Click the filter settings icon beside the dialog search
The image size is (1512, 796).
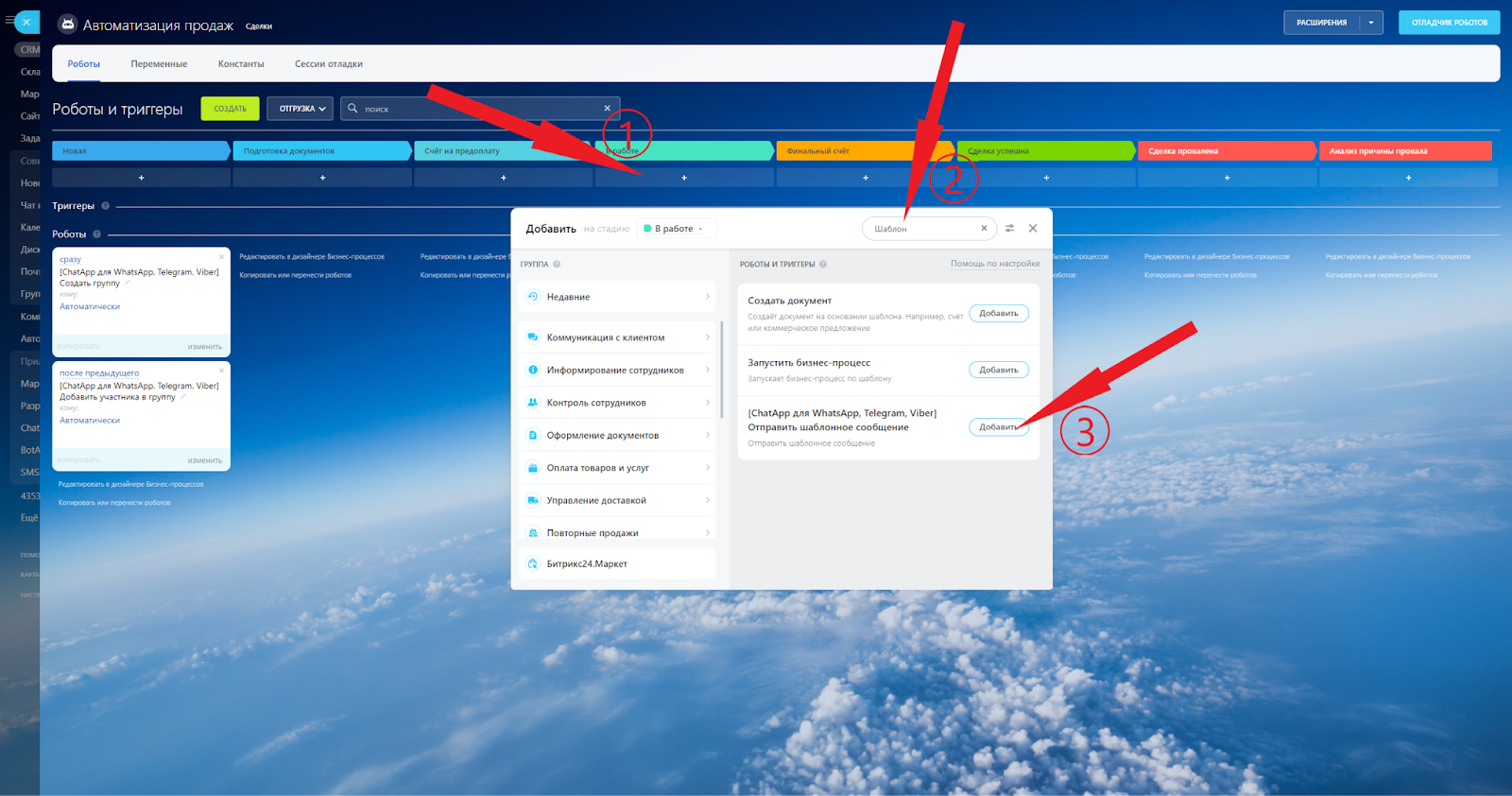pyautogui.click(x=1009, y=229)
